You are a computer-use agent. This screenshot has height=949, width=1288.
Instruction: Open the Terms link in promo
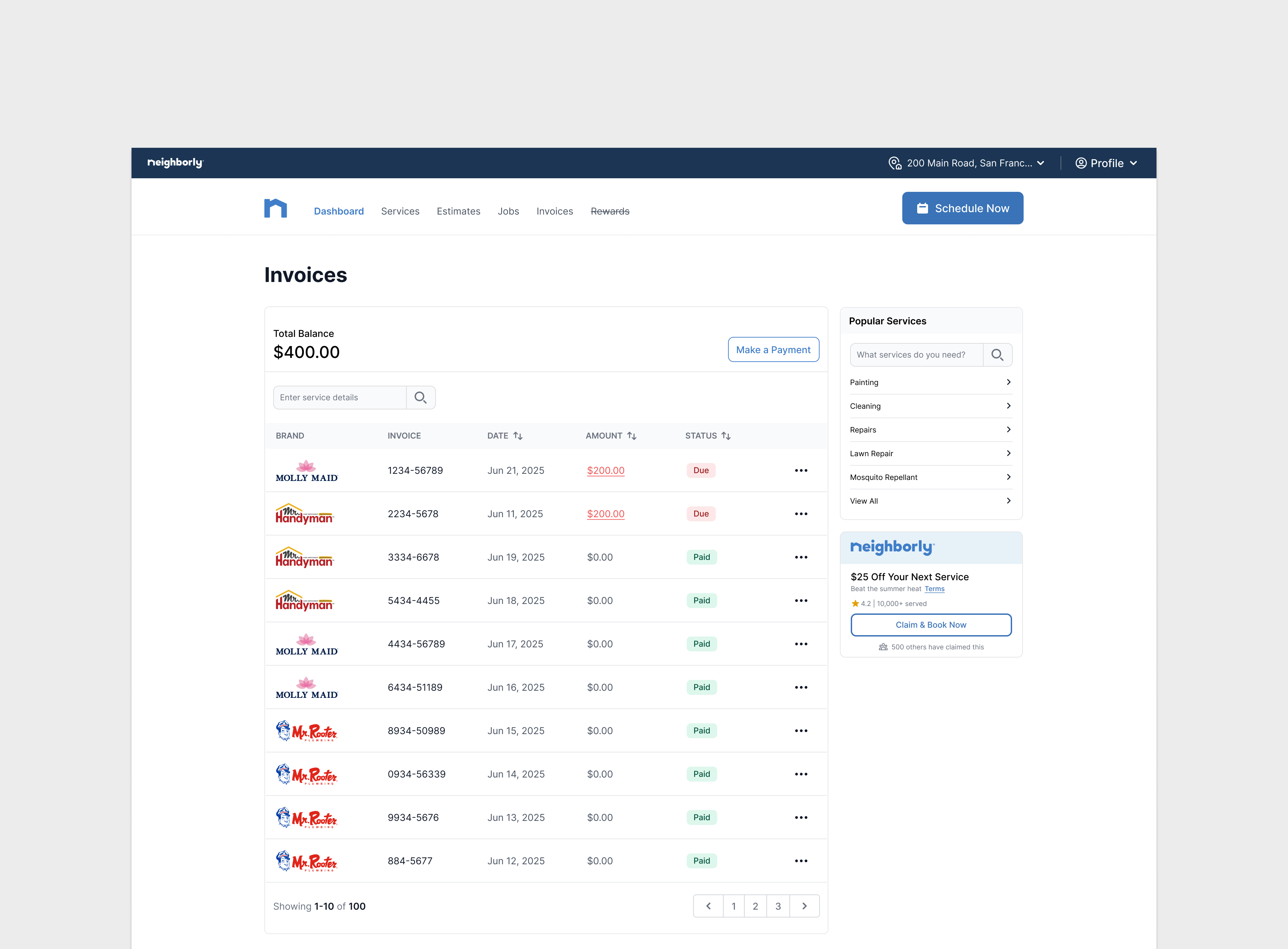point(934,589)
